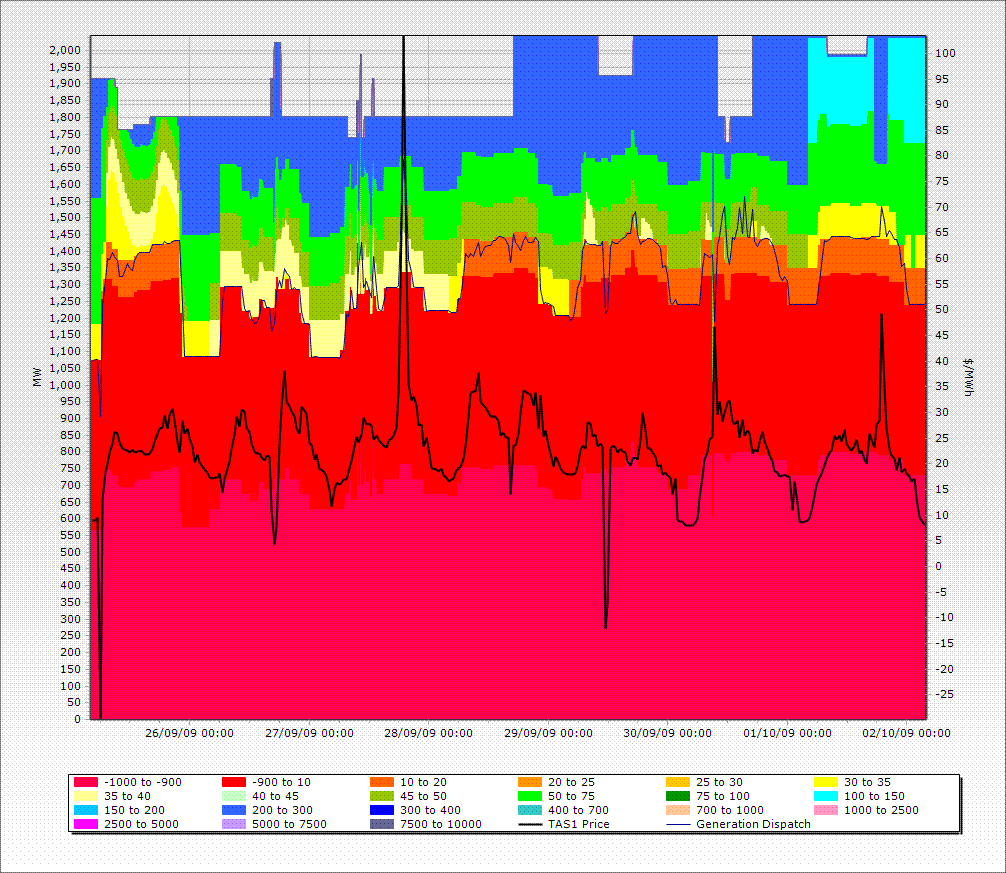Click the '2,000' MW axis value
The width and height of the screenshot is (1006, 873).
tap(65, 50)
